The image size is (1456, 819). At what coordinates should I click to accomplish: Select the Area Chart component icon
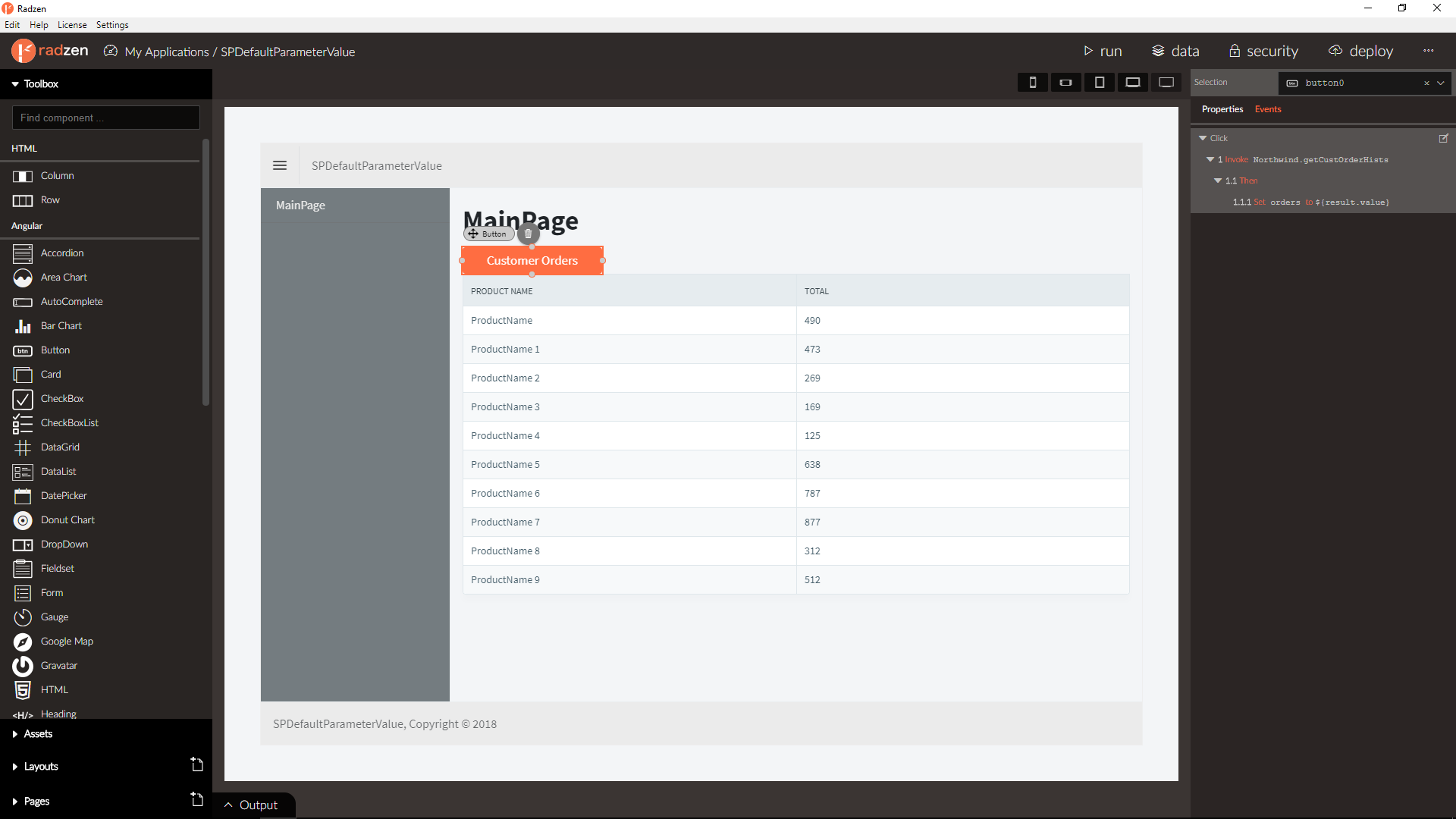(23, 278)
